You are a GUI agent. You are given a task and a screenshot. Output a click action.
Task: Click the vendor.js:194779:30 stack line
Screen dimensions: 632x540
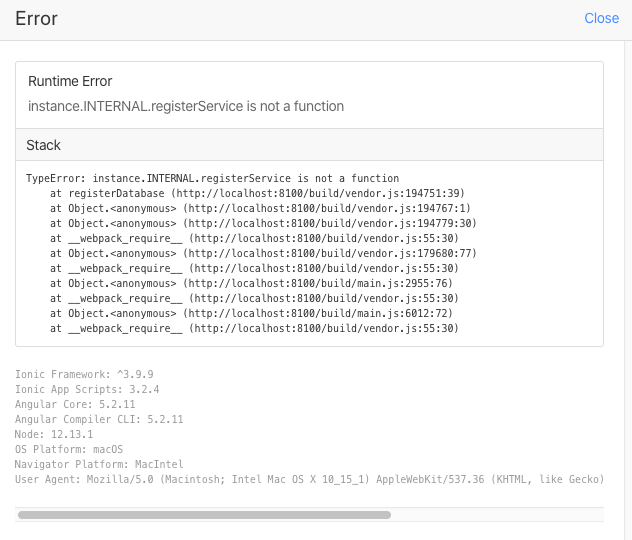click(x=263, y=223)
